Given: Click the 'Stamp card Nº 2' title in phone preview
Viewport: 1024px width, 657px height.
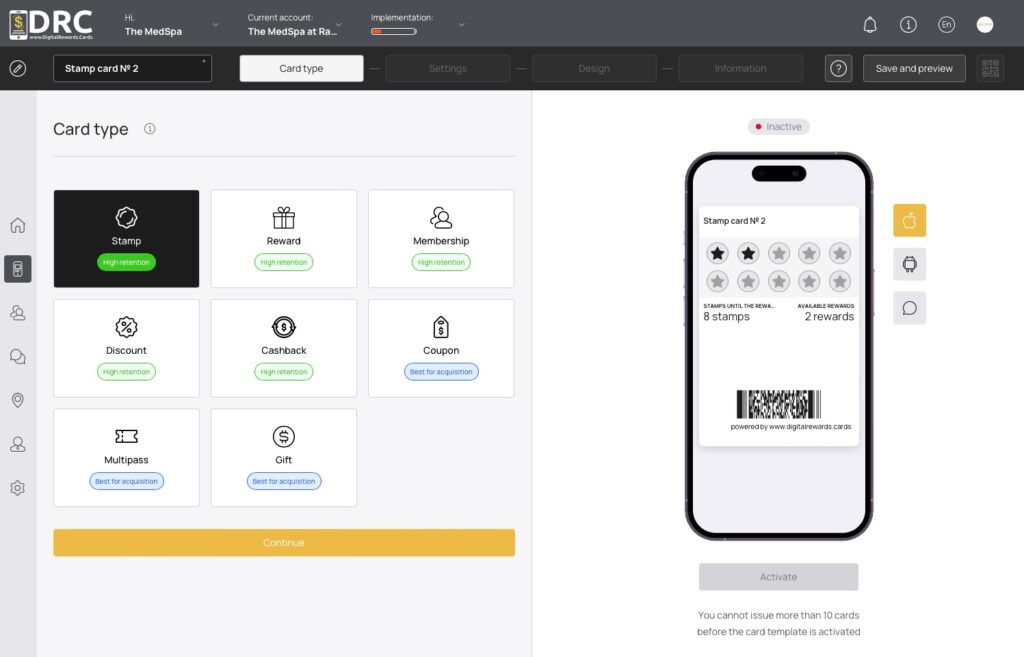Looking at the screenshot, I should click(x=734, y=221).
